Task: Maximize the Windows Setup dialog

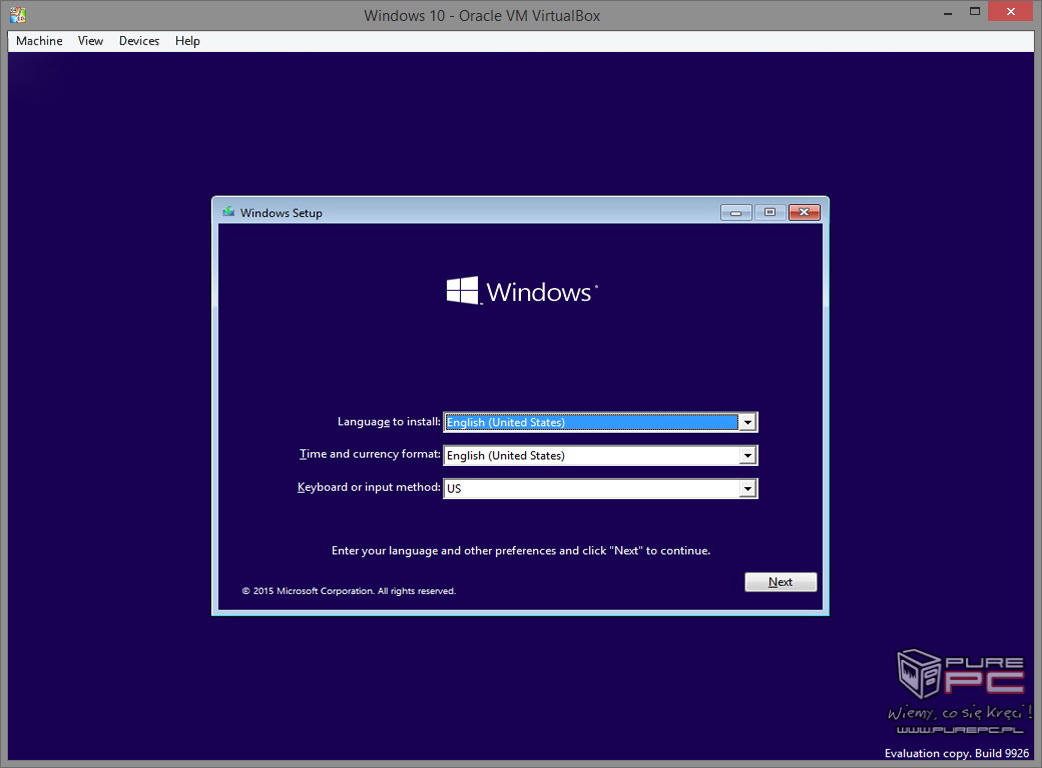Action: tap(770, 213)
